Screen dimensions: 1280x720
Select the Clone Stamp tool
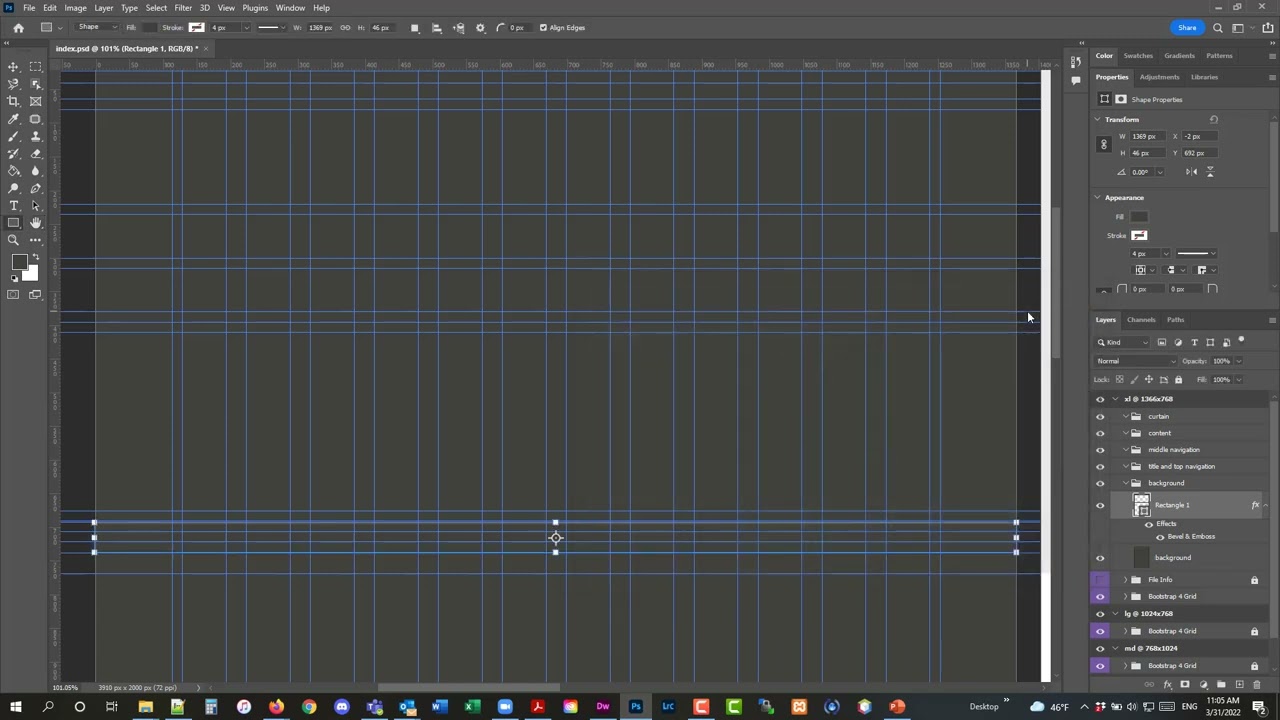(36, 136)
